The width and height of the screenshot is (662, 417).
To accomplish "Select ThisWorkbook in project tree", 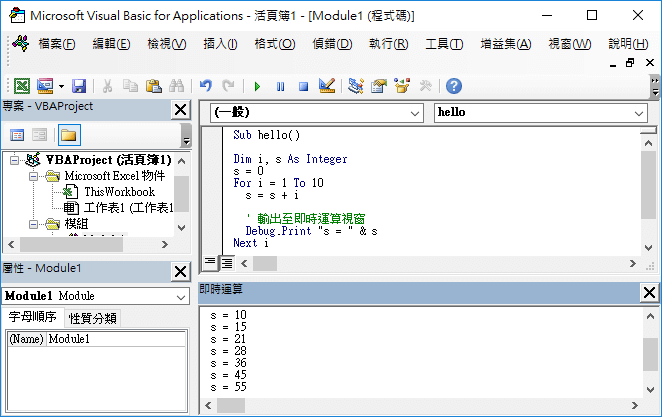I will tap(119, 192).
